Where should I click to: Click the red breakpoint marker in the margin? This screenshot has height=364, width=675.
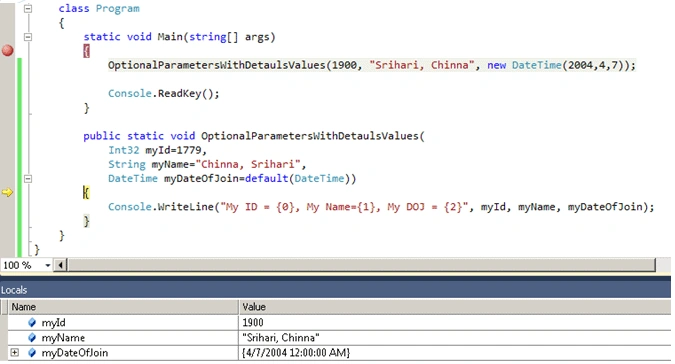coord(7,51)
